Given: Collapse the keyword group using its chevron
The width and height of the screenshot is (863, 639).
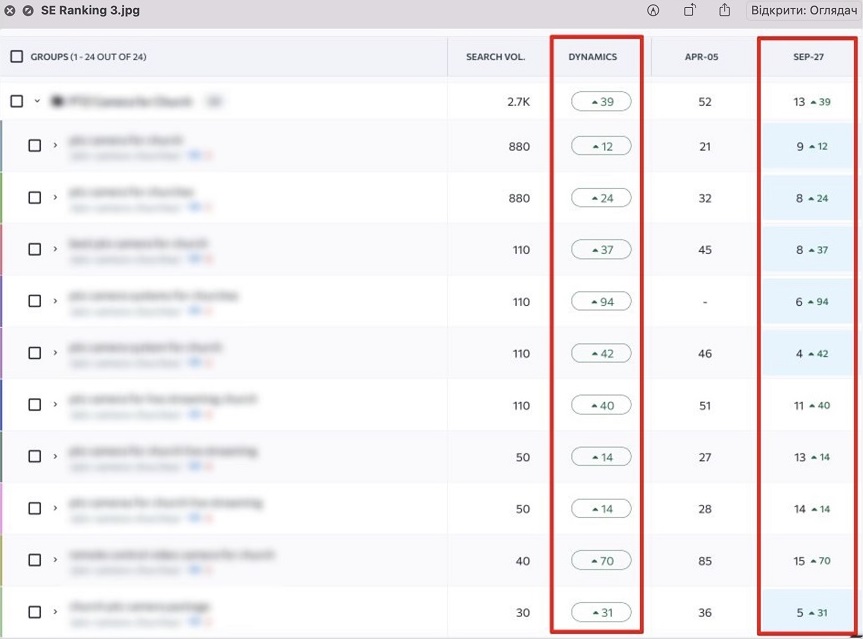Looking at the screenshot, I should 37,101.
